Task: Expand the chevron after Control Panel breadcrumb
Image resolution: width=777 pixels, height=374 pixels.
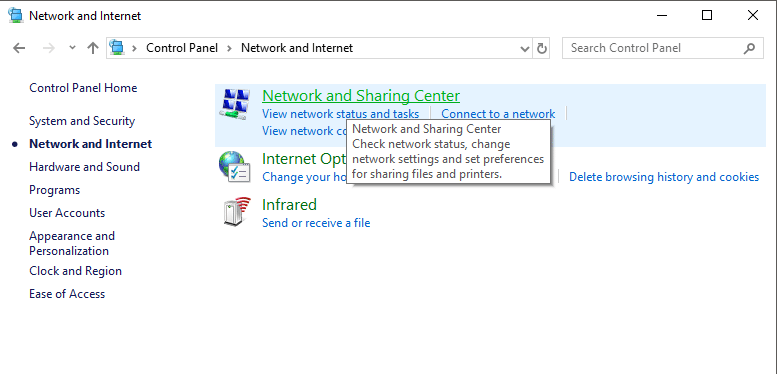Action: point(229,48)
